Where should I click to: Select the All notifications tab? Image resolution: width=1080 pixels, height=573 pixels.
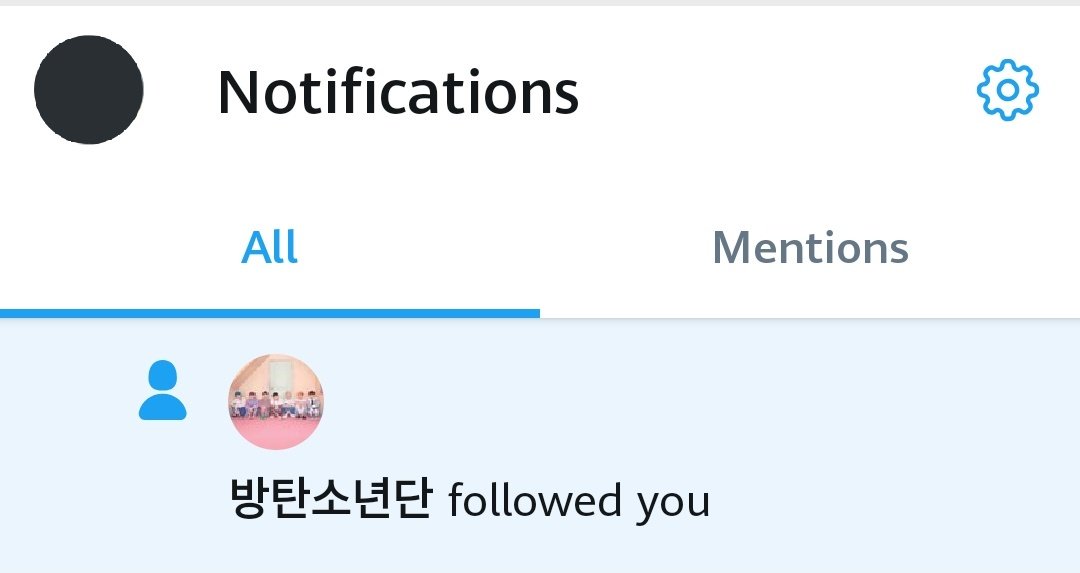269,247
